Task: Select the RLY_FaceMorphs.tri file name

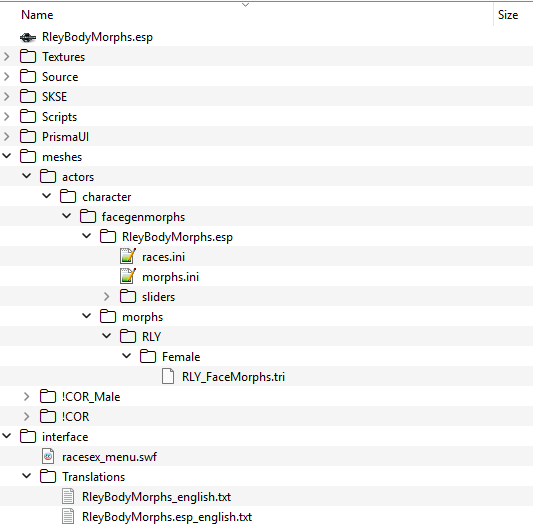Action: point(234,377)
